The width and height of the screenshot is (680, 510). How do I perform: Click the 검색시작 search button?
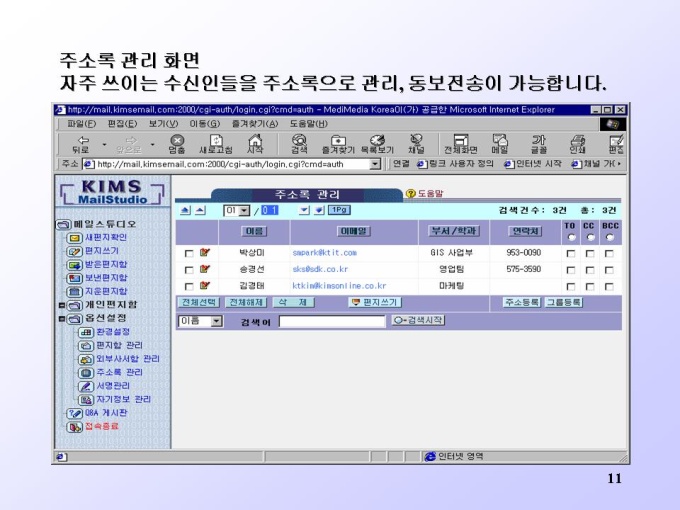[418, 320]
